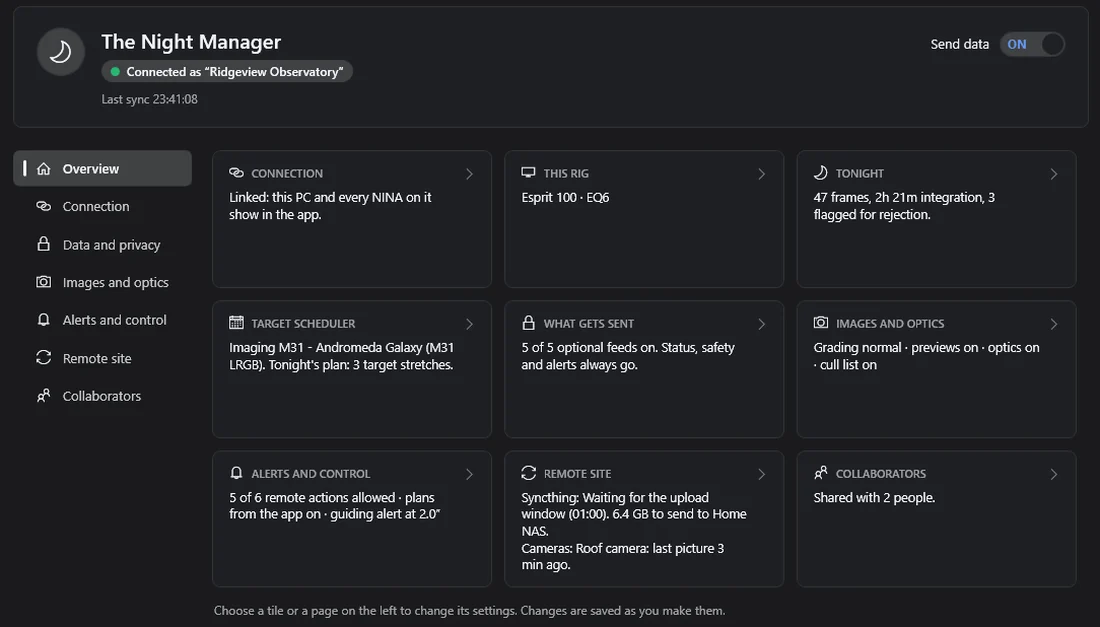Open Images and optics in sidebar
The image size is (1100, 627).
click(102, 282)
